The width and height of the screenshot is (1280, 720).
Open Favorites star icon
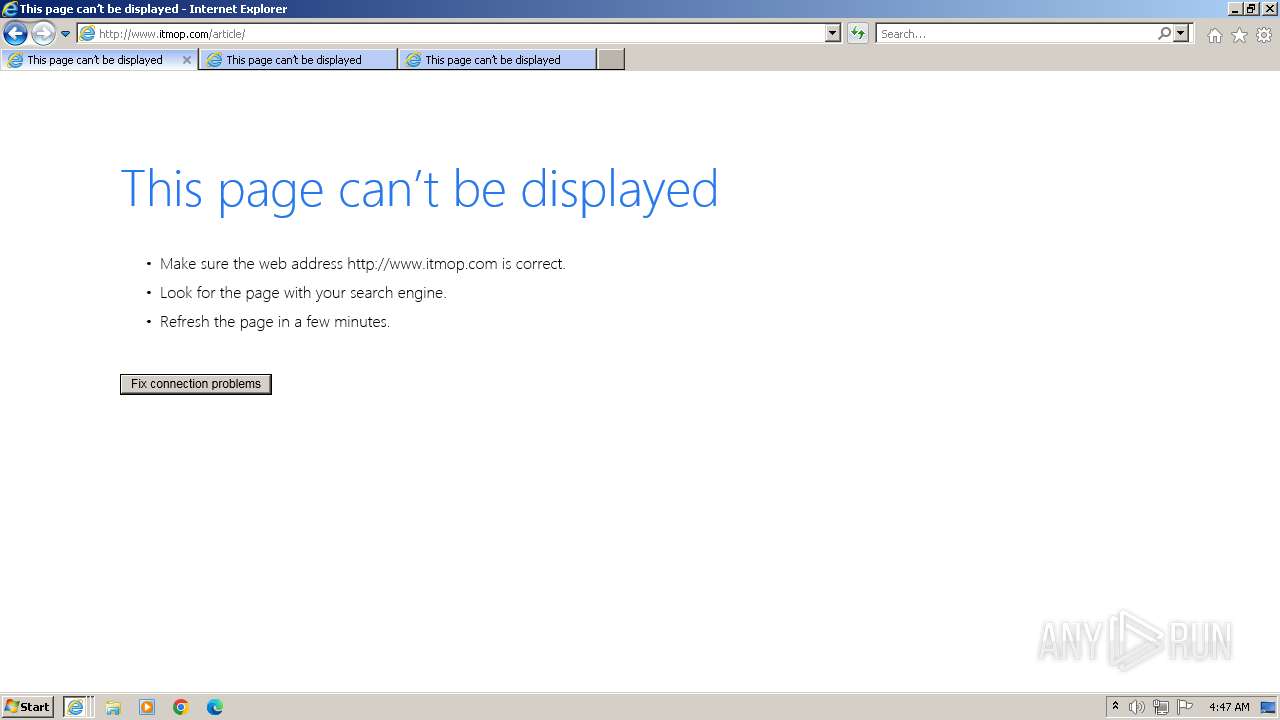1239,35
